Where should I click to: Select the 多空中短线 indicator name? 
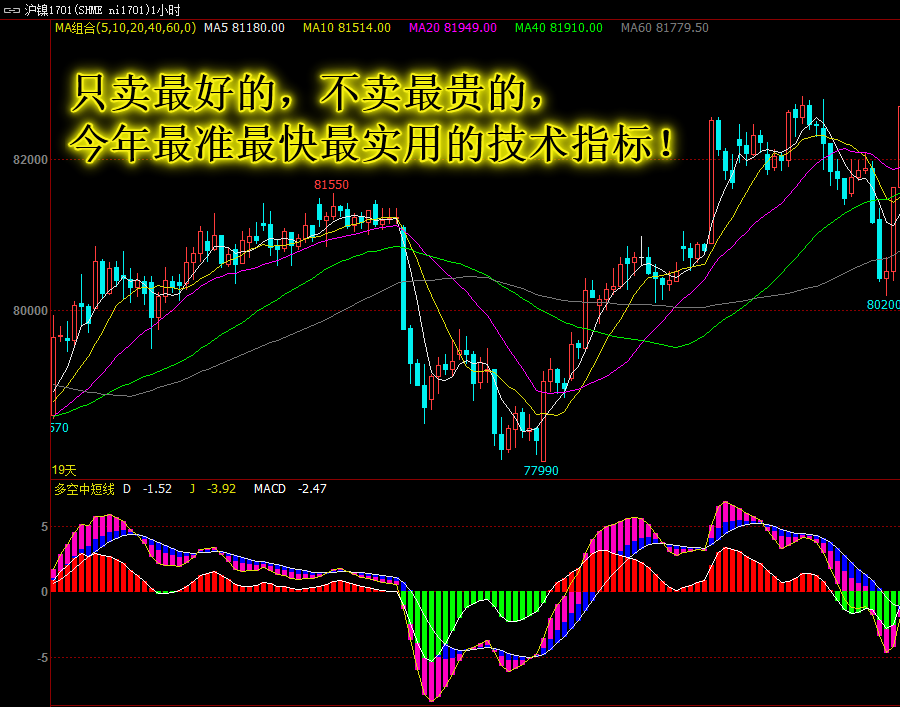pyautogui.click(x=83, y=489)
